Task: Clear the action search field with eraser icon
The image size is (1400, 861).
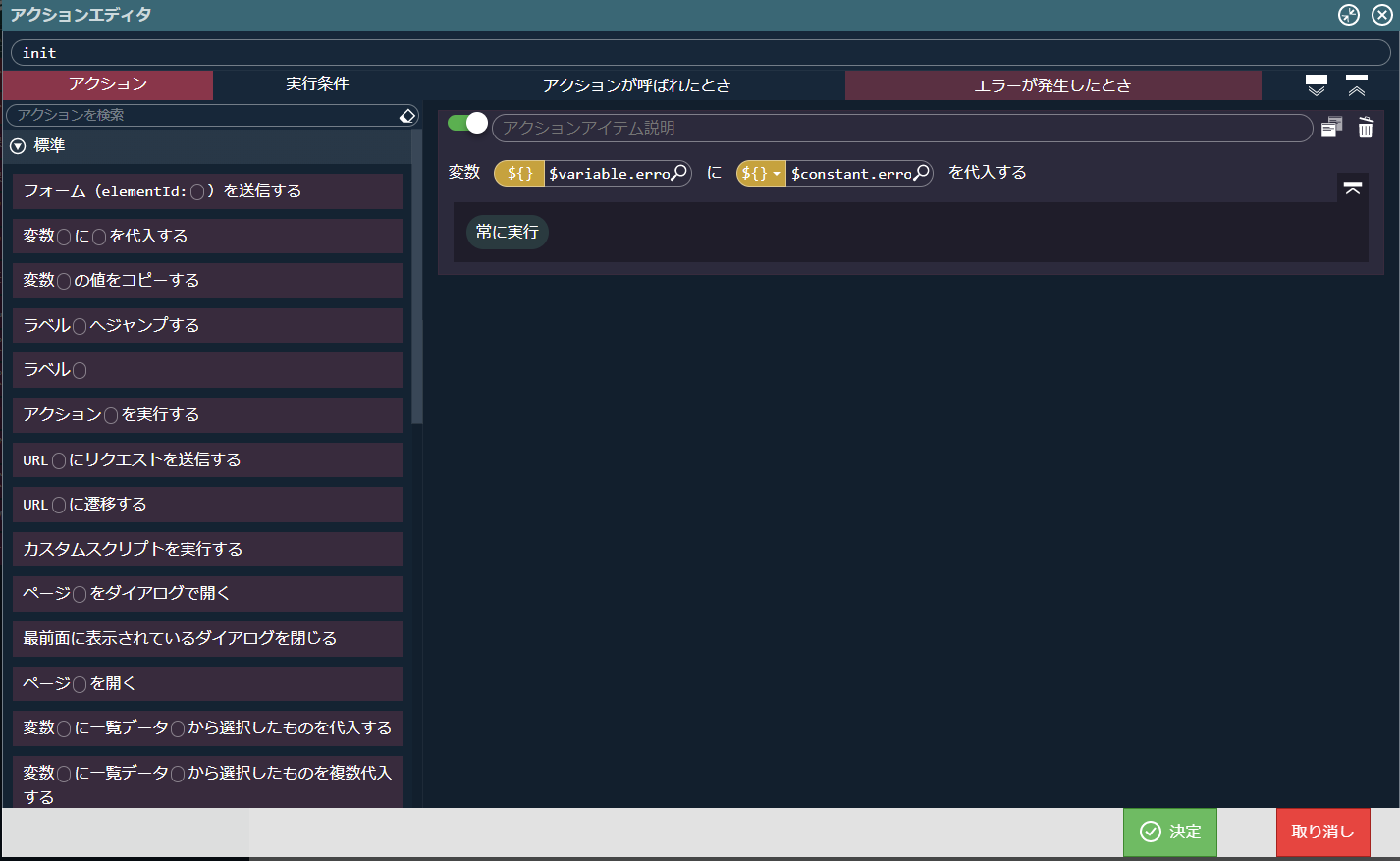Action: [407, 116]
